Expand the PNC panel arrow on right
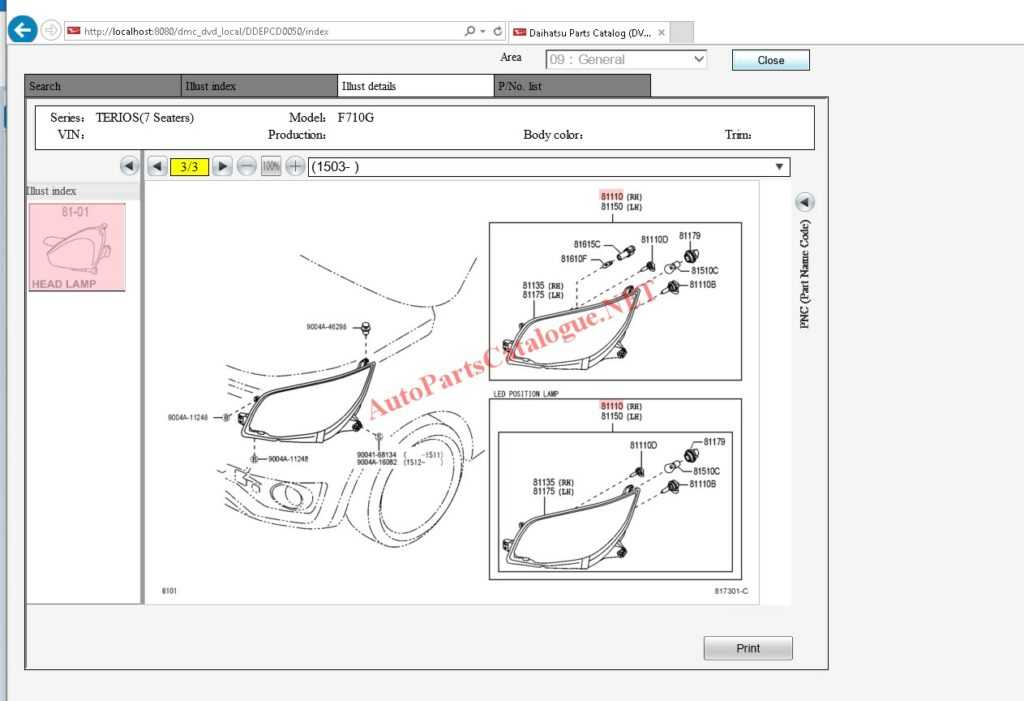The height and width of the screenshot is (701, 1024). pyautogui.click(x=805, y=202)
